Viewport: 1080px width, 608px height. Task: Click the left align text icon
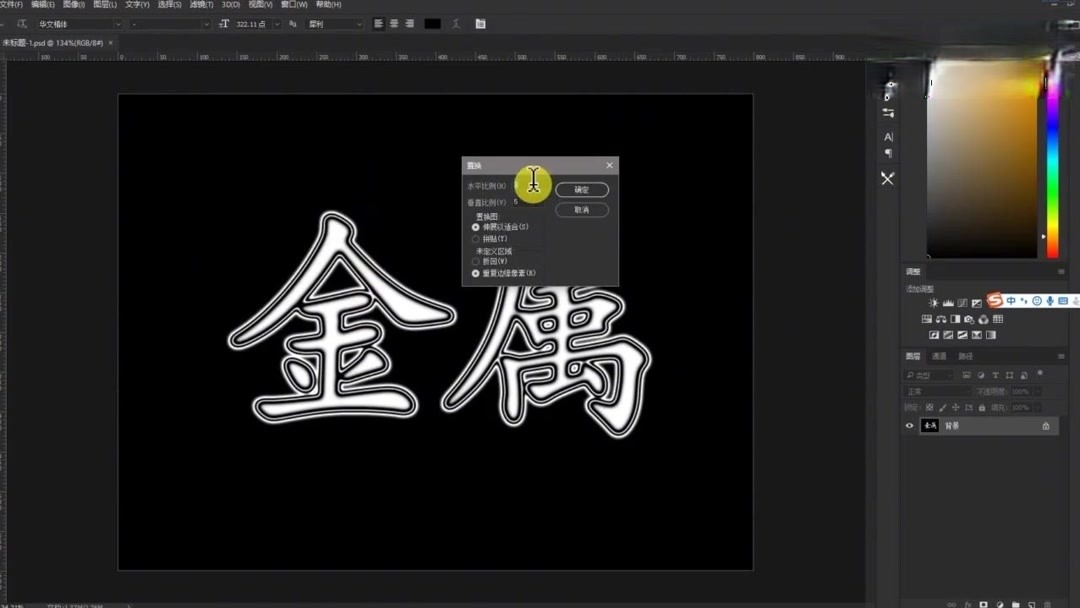378,23
